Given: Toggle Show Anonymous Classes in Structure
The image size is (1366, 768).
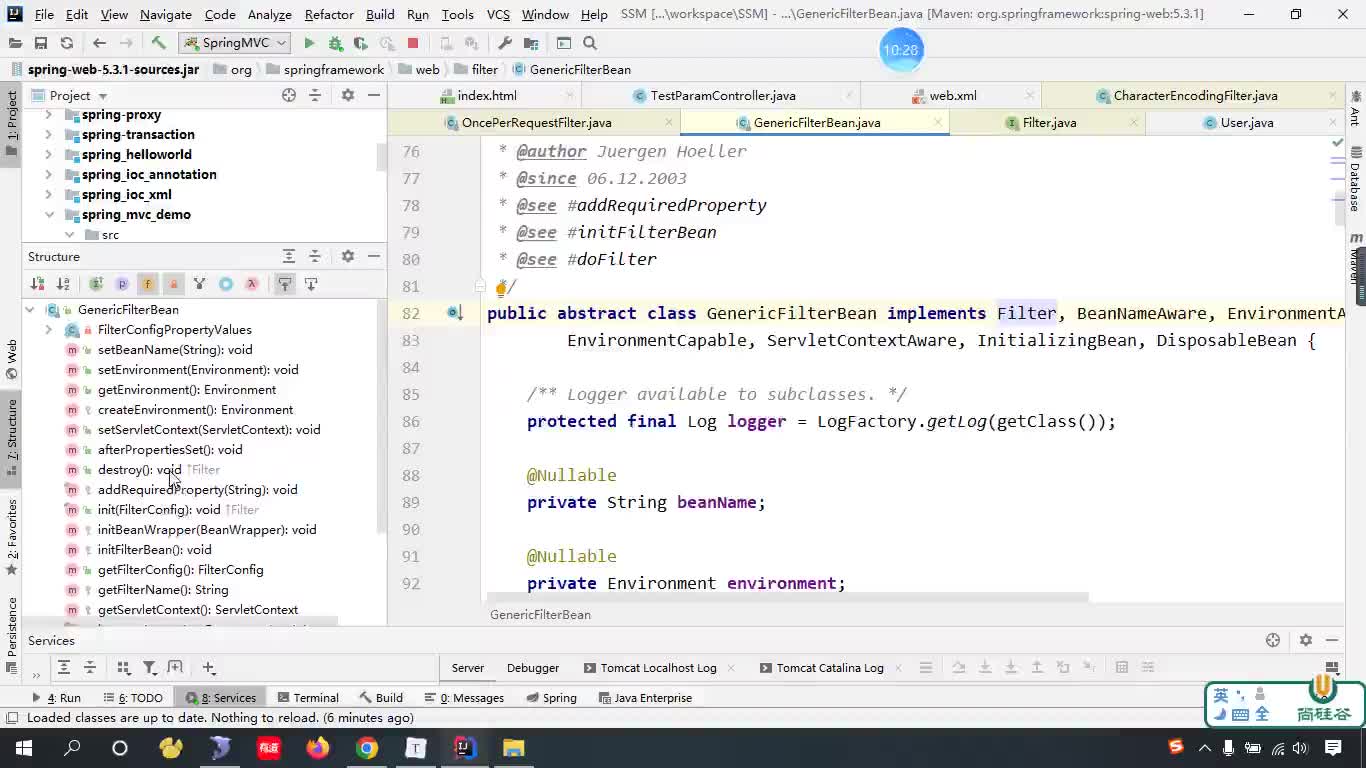Looking at the screenshot, I should click(226, 284).
